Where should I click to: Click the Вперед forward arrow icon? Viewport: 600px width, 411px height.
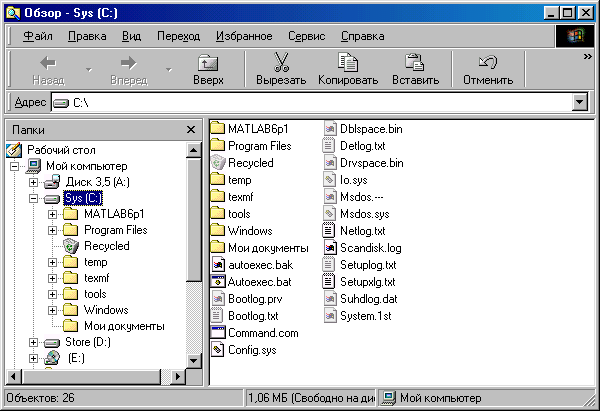pos(129,63)
